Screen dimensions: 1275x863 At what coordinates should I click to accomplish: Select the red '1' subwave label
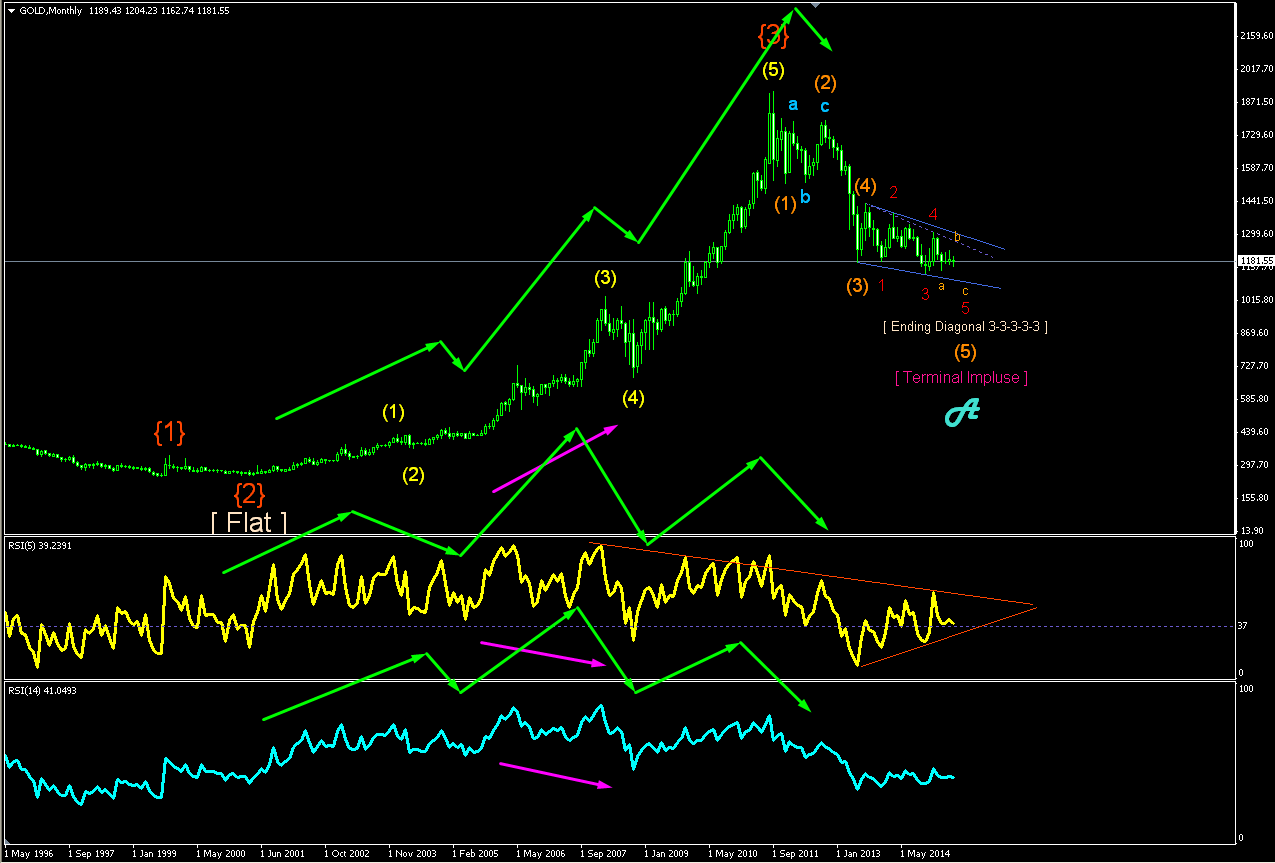(882, 286)
